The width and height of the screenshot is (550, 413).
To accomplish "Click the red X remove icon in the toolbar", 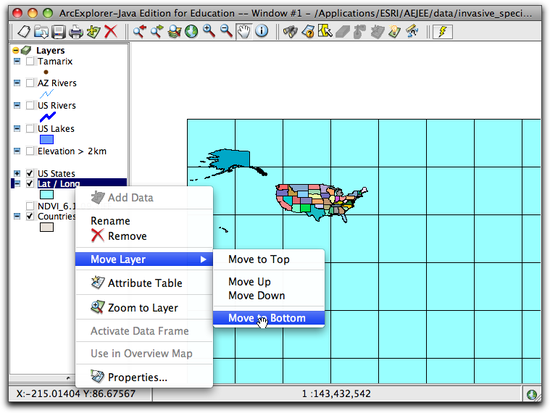I will click(x=111, y=31).
